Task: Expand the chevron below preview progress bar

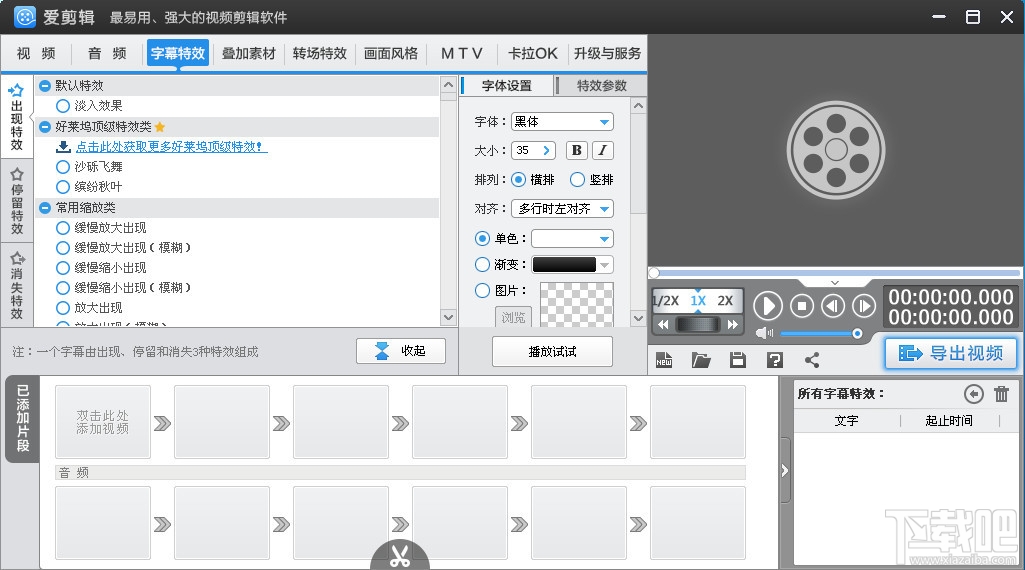Action: point(835,282)
